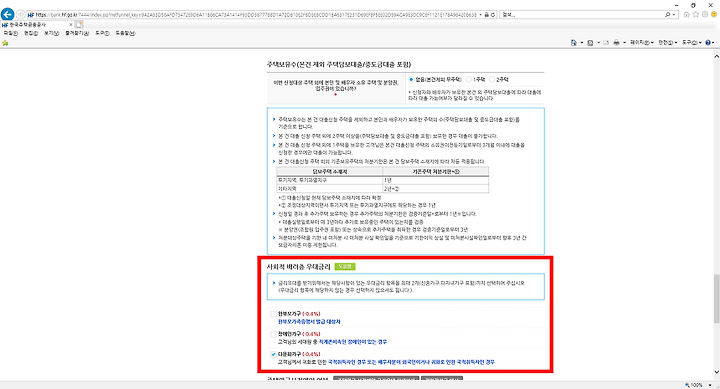Open the 도움말(H) menu
The height and width of the screenshot is (389, 720).
pos(125,33)
